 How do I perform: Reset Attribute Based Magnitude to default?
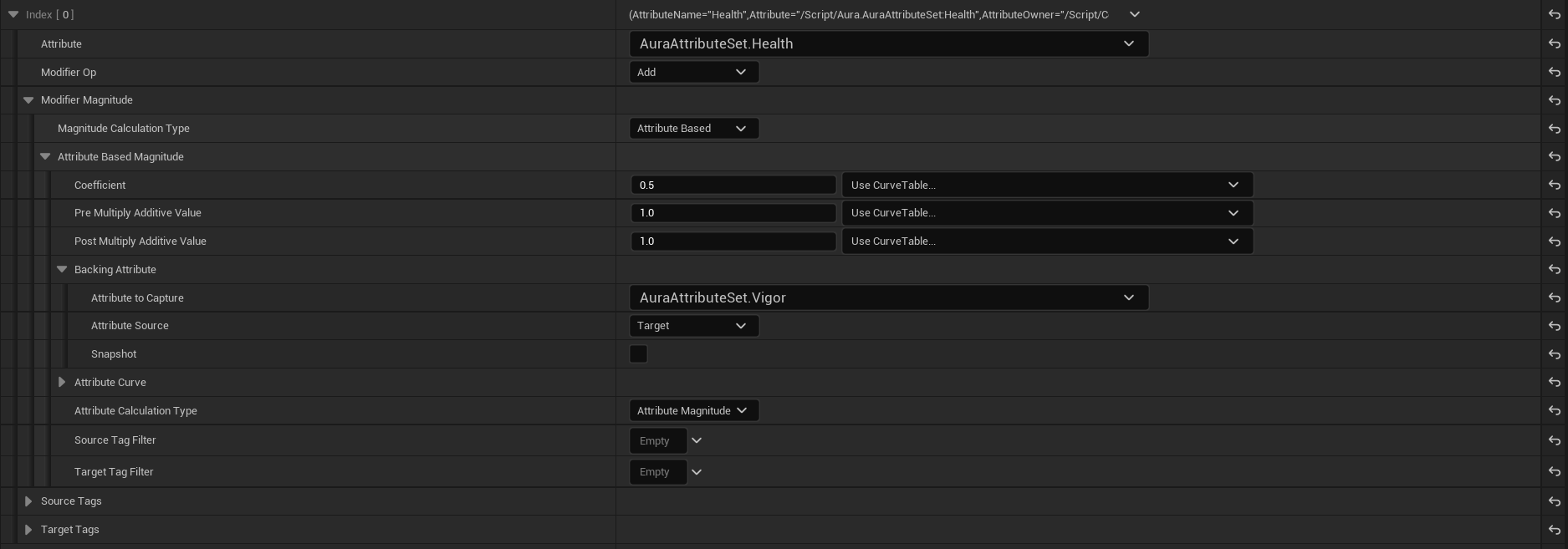(1555, 156)
